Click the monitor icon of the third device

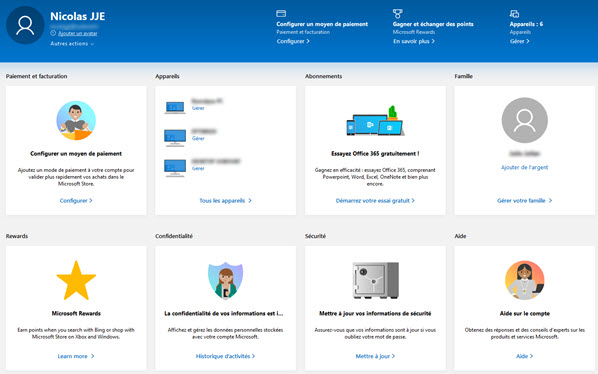(175, 168)
